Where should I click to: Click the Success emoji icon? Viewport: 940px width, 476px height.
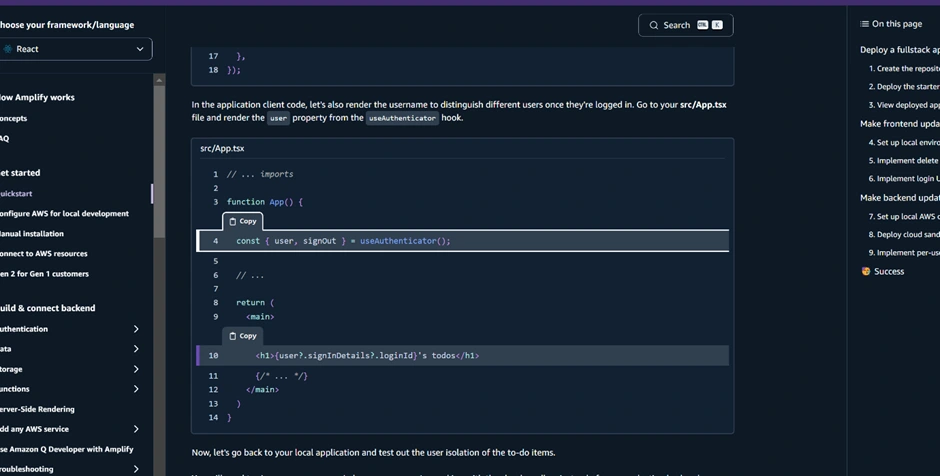(866, 271)
